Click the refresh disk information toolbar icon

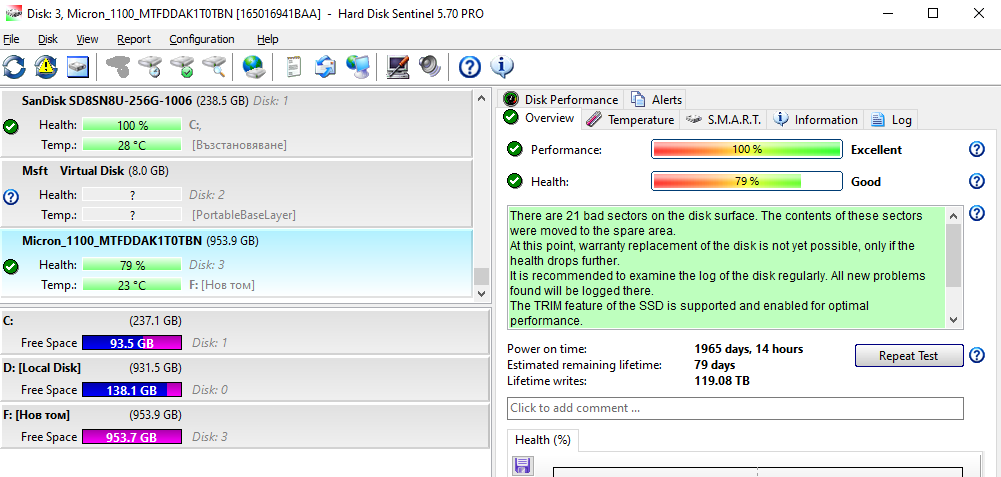(x=15, y=67)
